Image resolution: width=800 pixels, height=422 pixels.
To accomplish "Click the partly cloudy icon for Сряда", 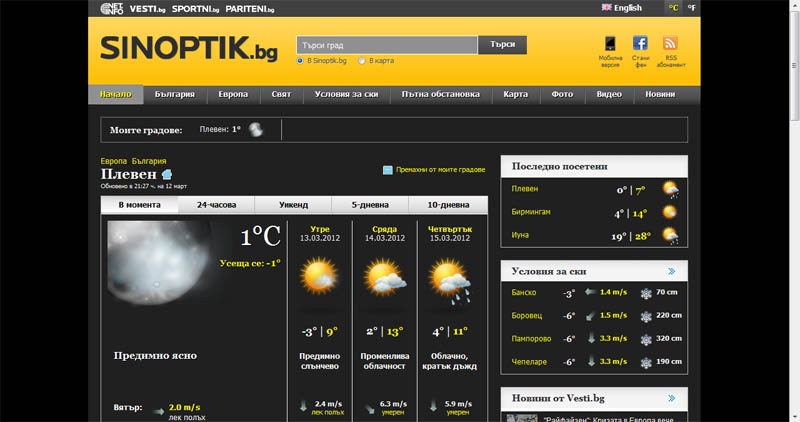I will (385, 278).
